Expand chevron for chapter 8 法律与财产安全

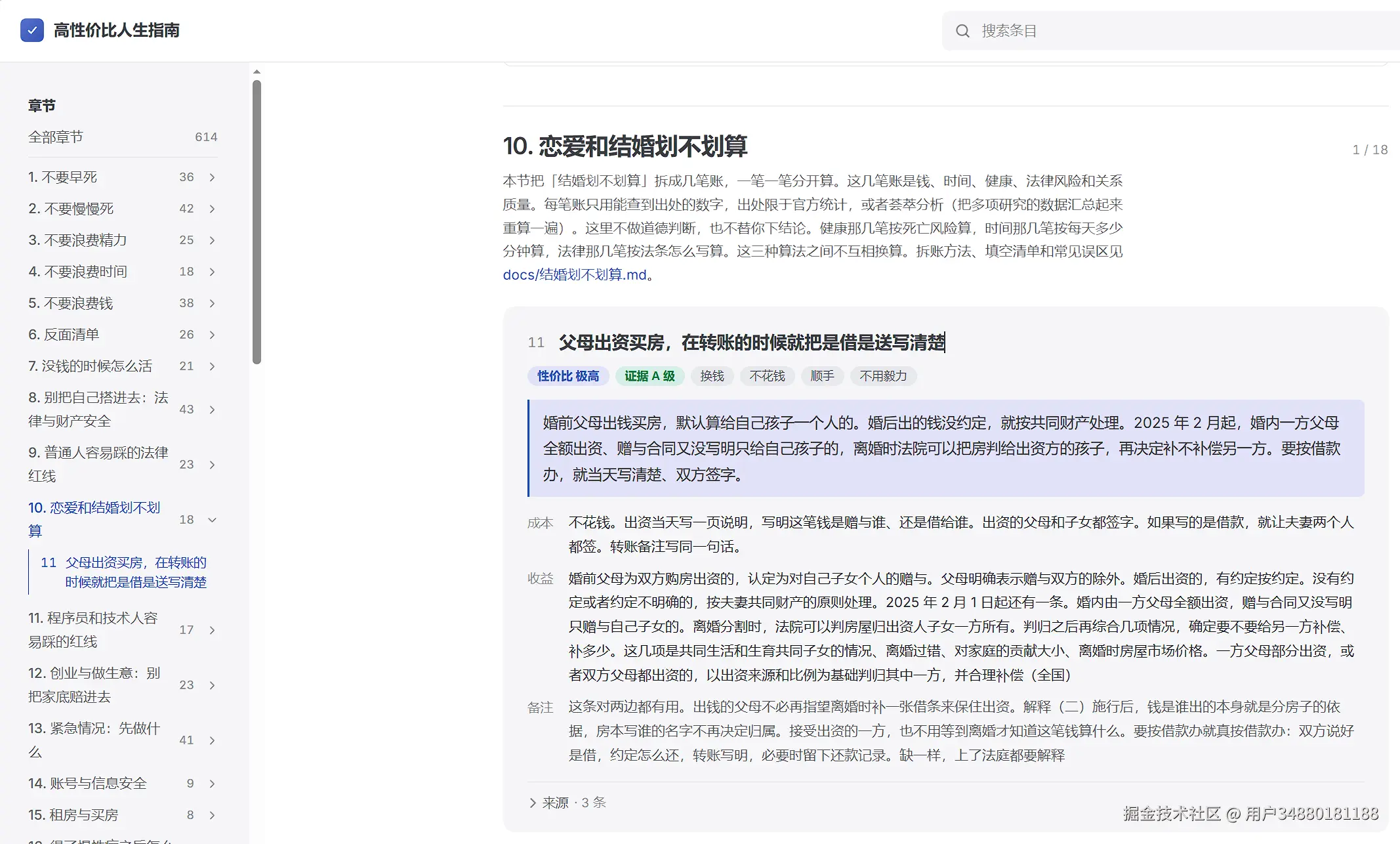click(212, 410)
